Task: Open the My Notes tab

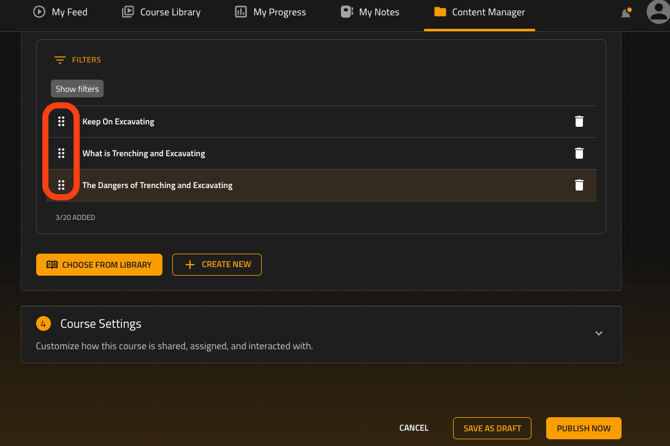Action: click(369, 12)
